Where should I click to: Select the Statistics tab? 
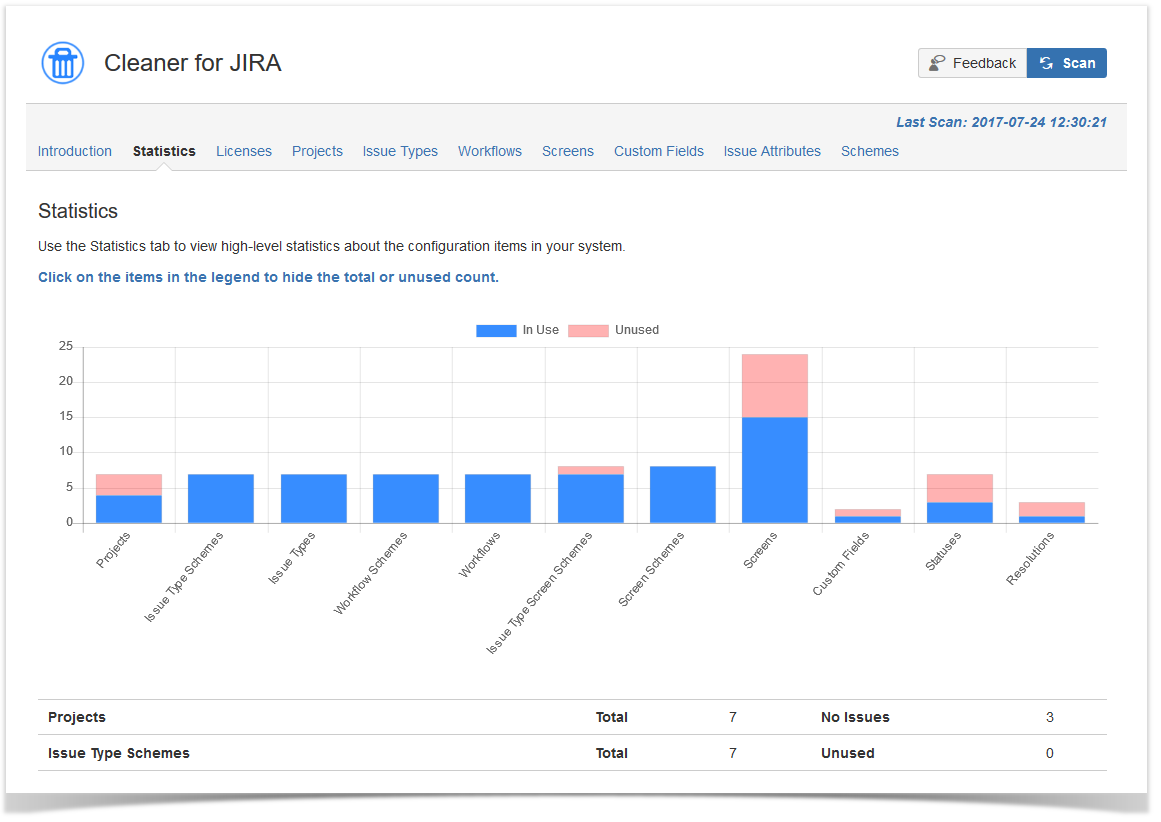click(164, 151)
